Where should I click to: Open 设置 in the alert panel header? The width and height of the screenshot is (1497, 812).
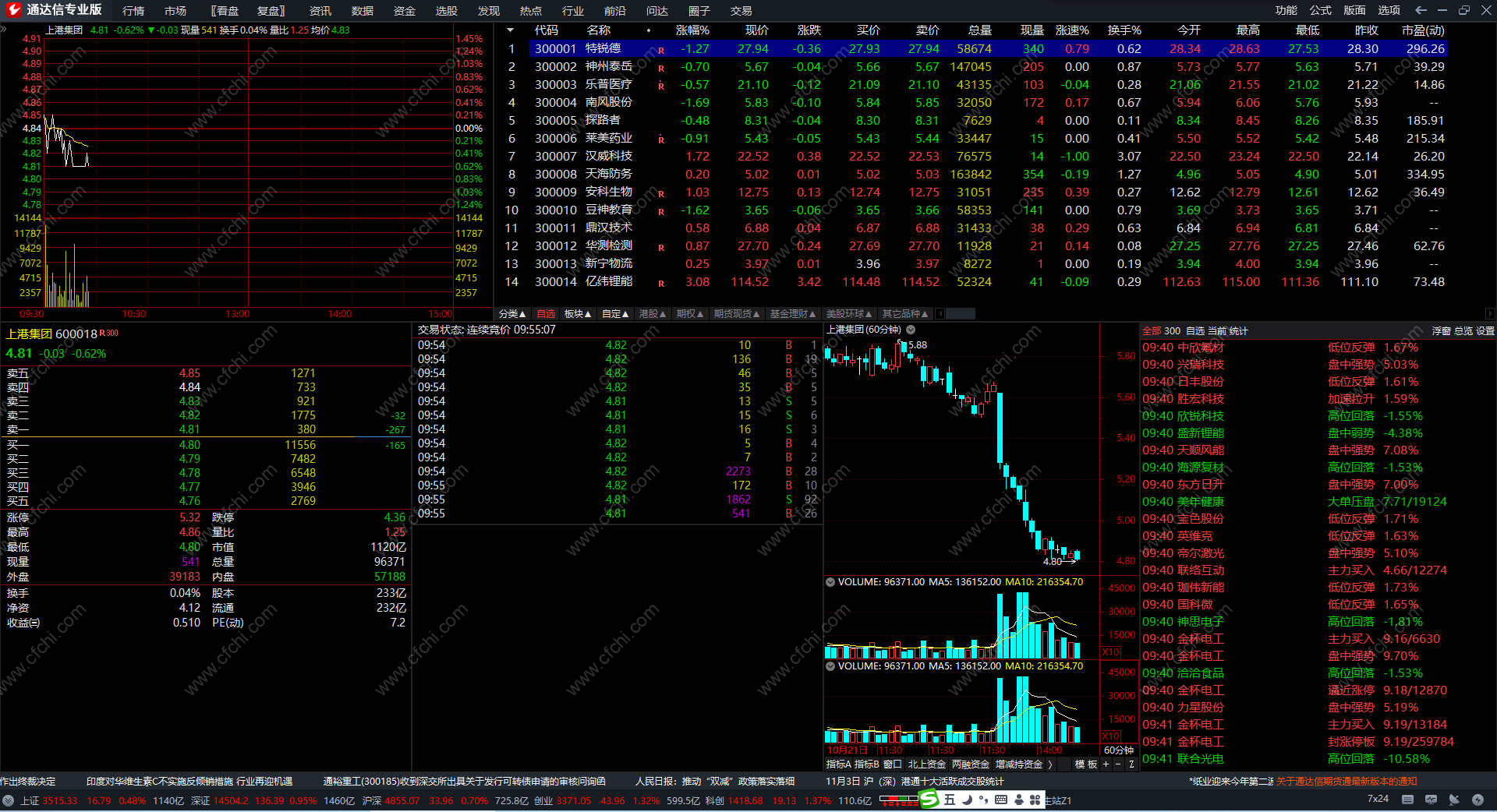pyautogui.click(x=1485, y=331)
